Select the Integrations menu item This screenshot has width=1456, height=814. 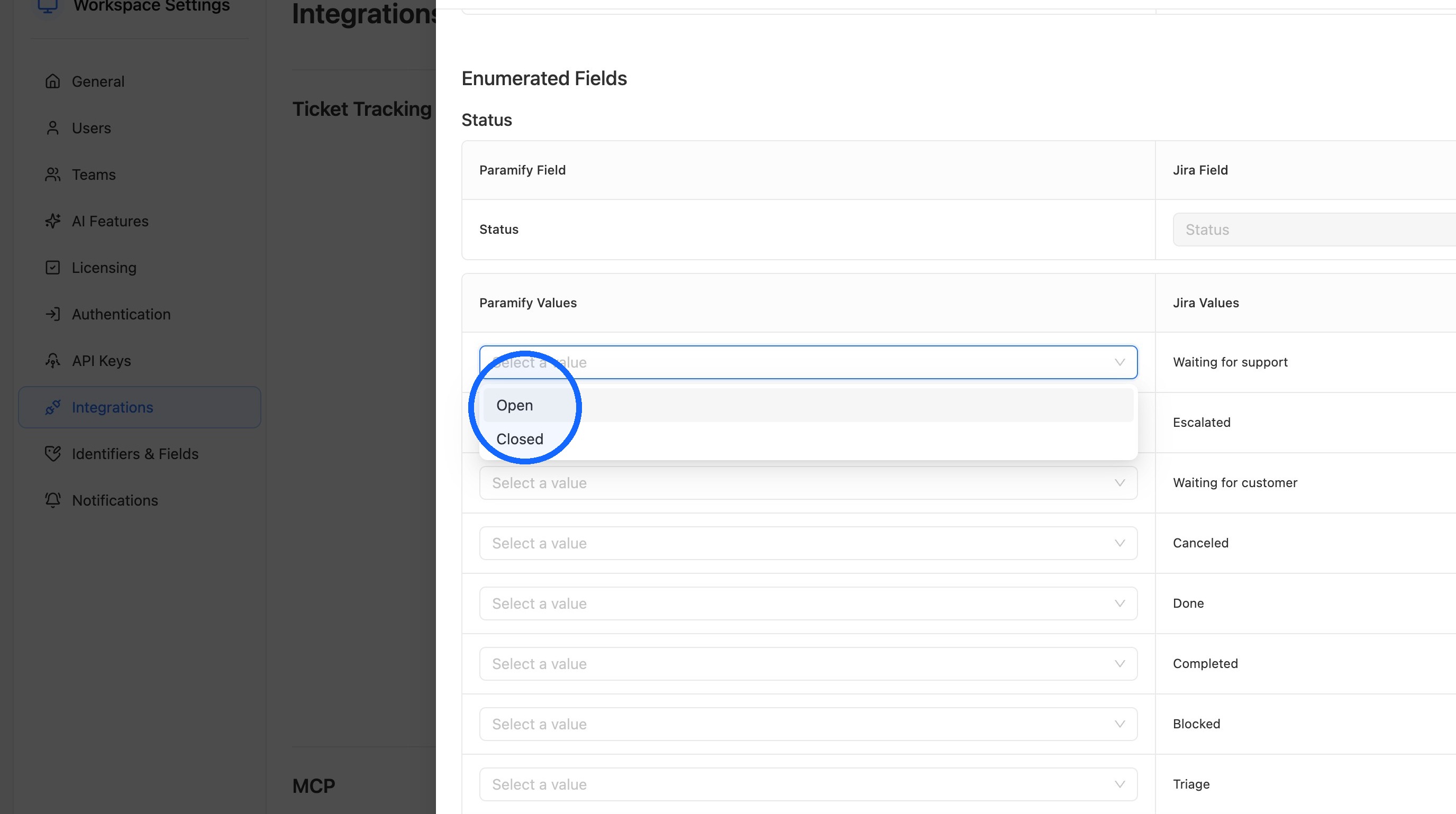tap(139, 407)
